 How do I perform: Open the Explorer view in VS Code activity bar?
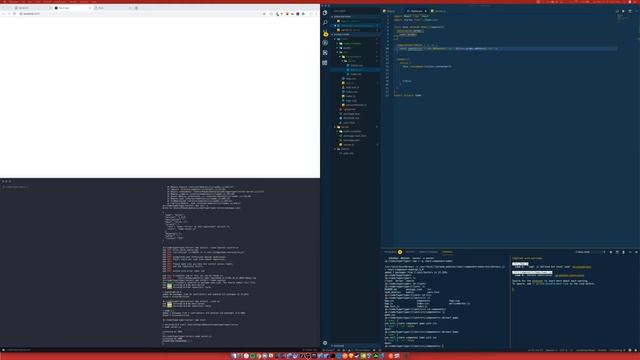[x=325, y=13]
